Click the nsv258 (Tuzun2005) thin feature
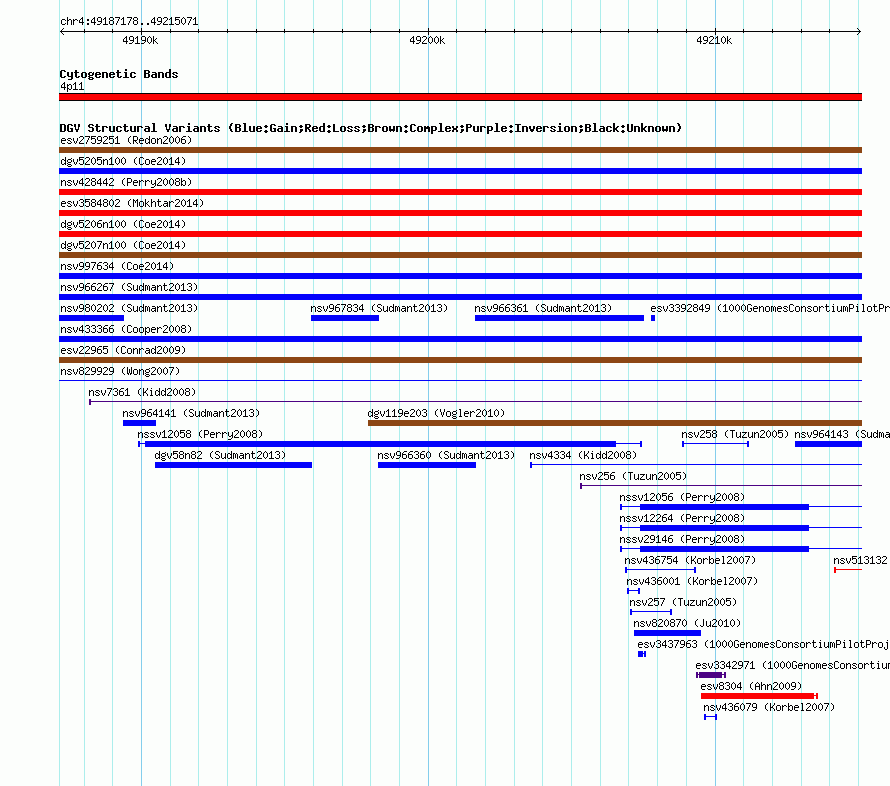 (715, 444)
